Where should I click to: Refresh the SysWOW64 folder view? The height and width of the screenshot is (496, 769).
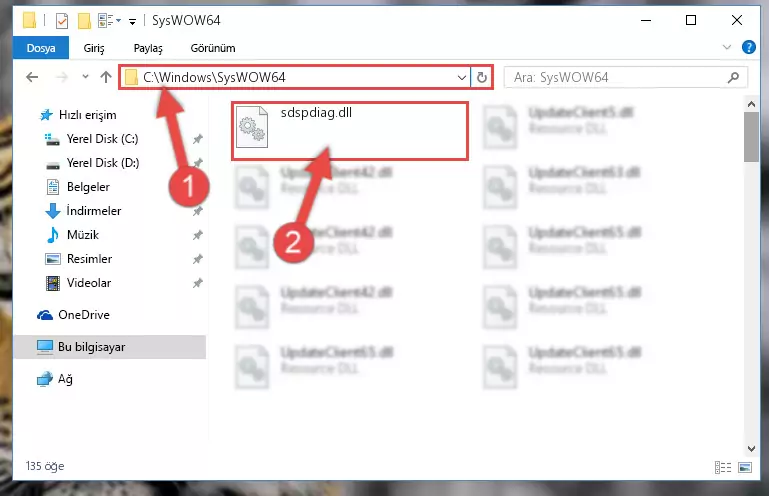click(x=482, y=78)
